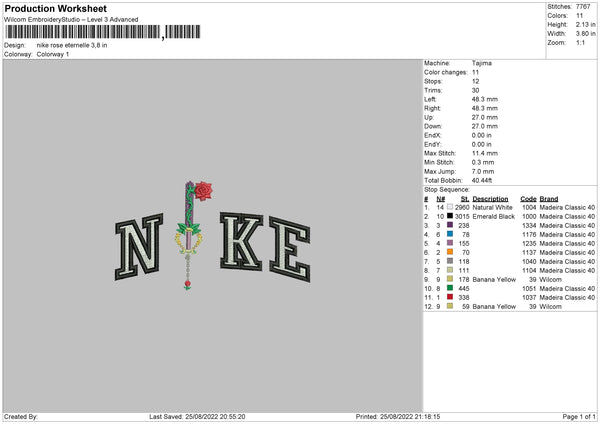
Task: Select the Machine value 'Tajima'
Action: 482,63
